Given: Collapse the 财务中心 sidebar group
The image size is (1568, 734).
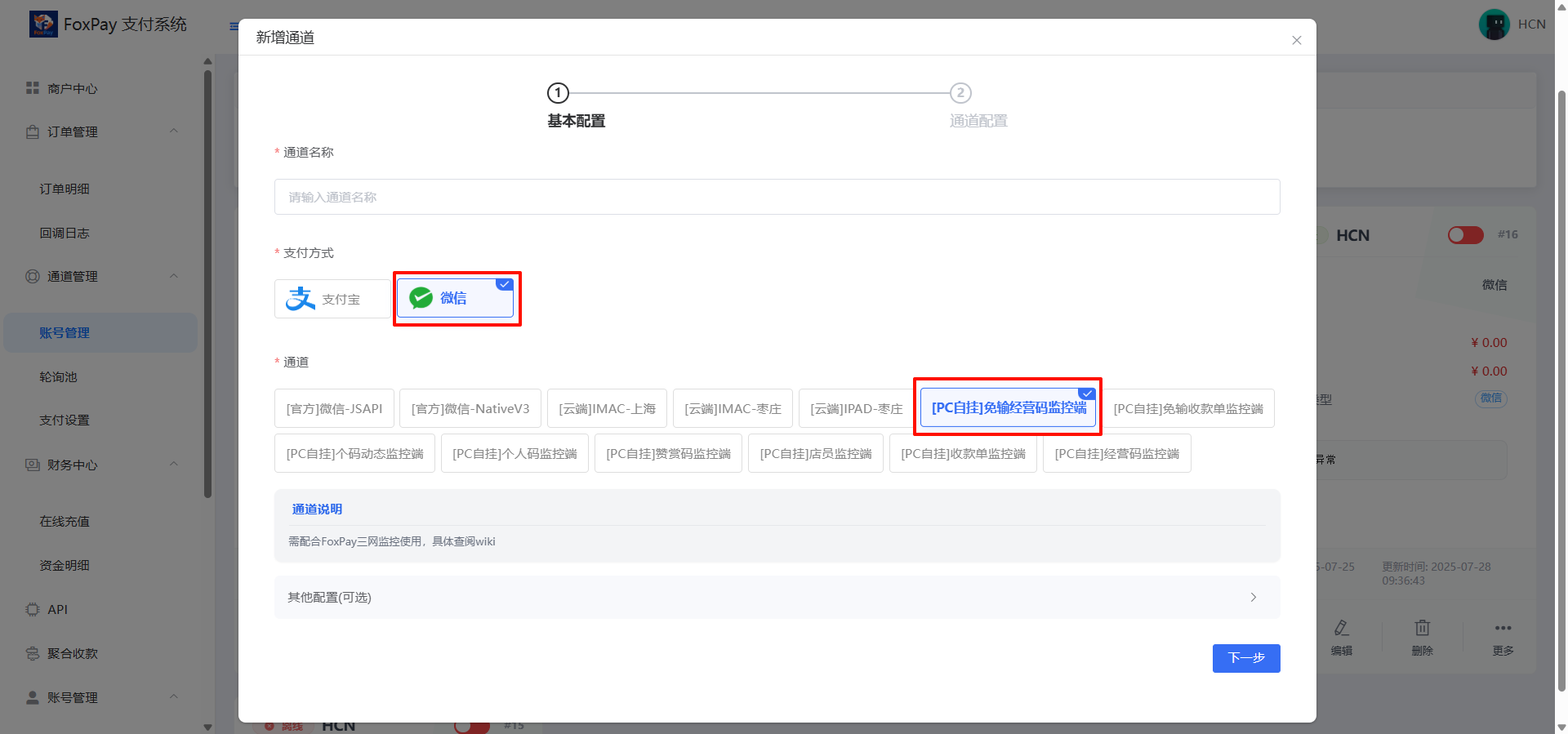Looking at the screenshot, I should click(173, 465).
